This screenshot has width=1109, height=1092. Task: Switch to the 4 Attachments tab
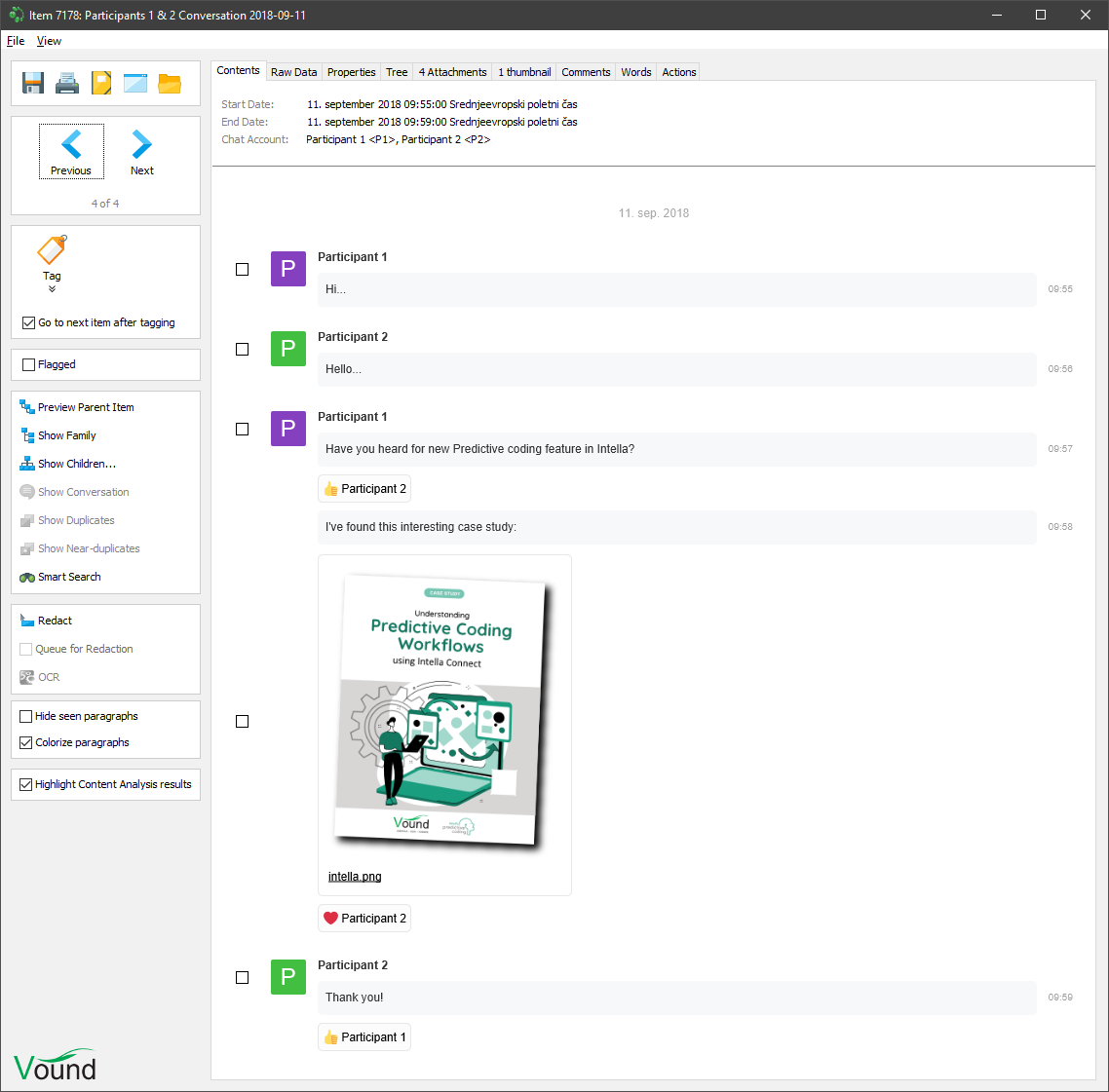click(x=452, y=72)
